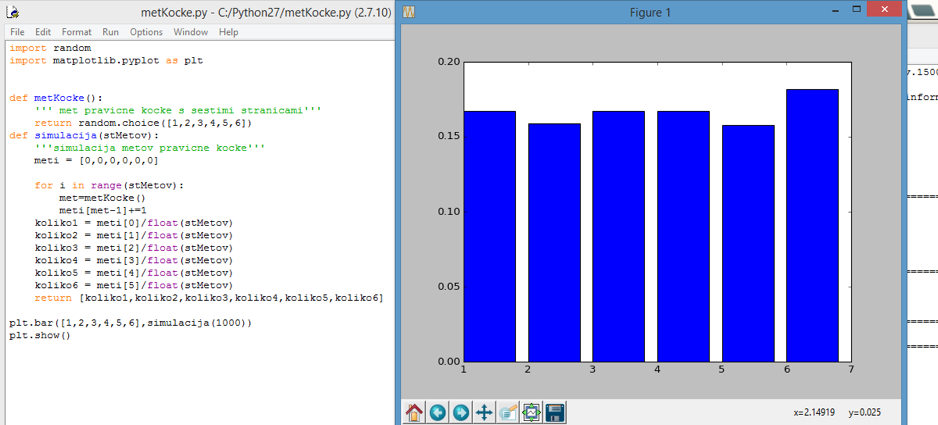This screenshot has height=425, width=938.
Task: Open the Help menu
Action: pos(228,32)
